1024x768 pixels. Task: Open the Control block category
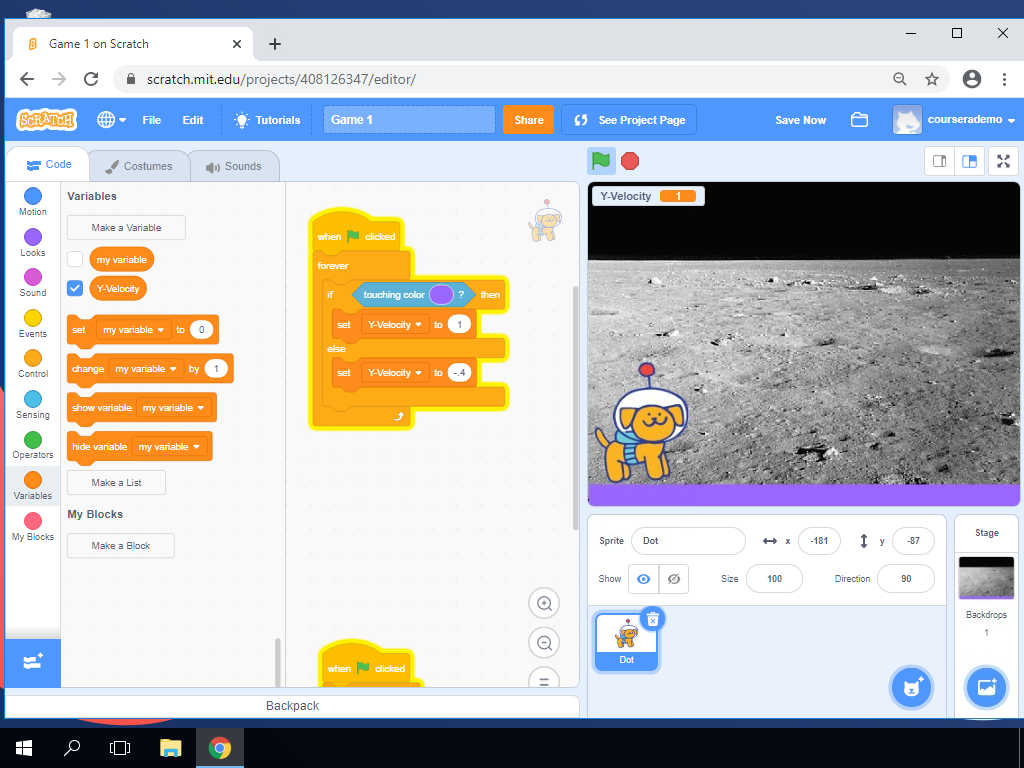[x=33, y=364]
